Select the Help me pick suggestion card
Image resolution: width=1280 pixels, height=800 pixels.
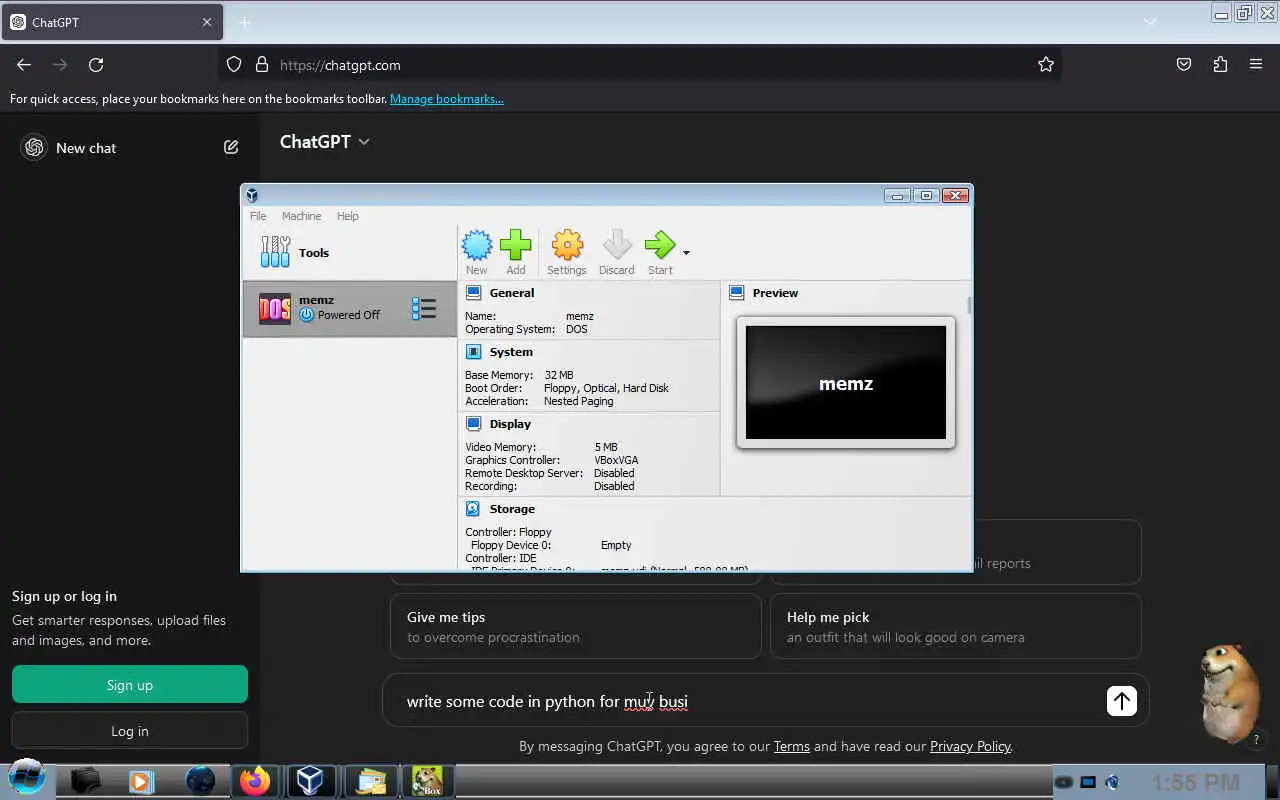pyautogui.click(x=956, y=626)
